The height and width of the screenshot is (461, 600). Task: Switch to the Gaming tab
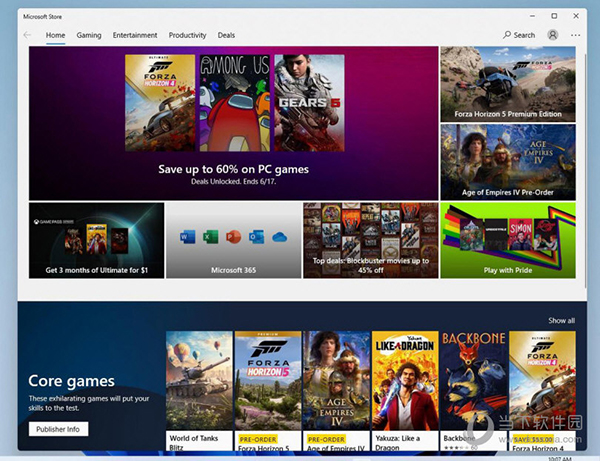pos(89,35)
